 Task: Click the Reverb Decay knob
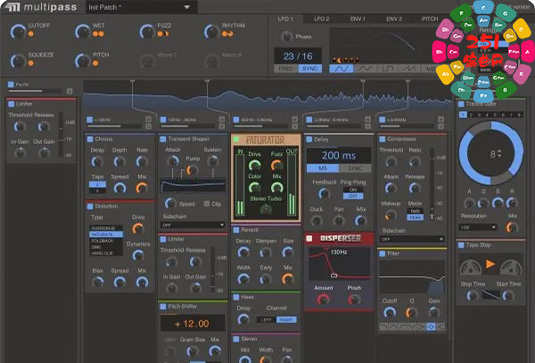pyautogui.click(x=243, y=252)
